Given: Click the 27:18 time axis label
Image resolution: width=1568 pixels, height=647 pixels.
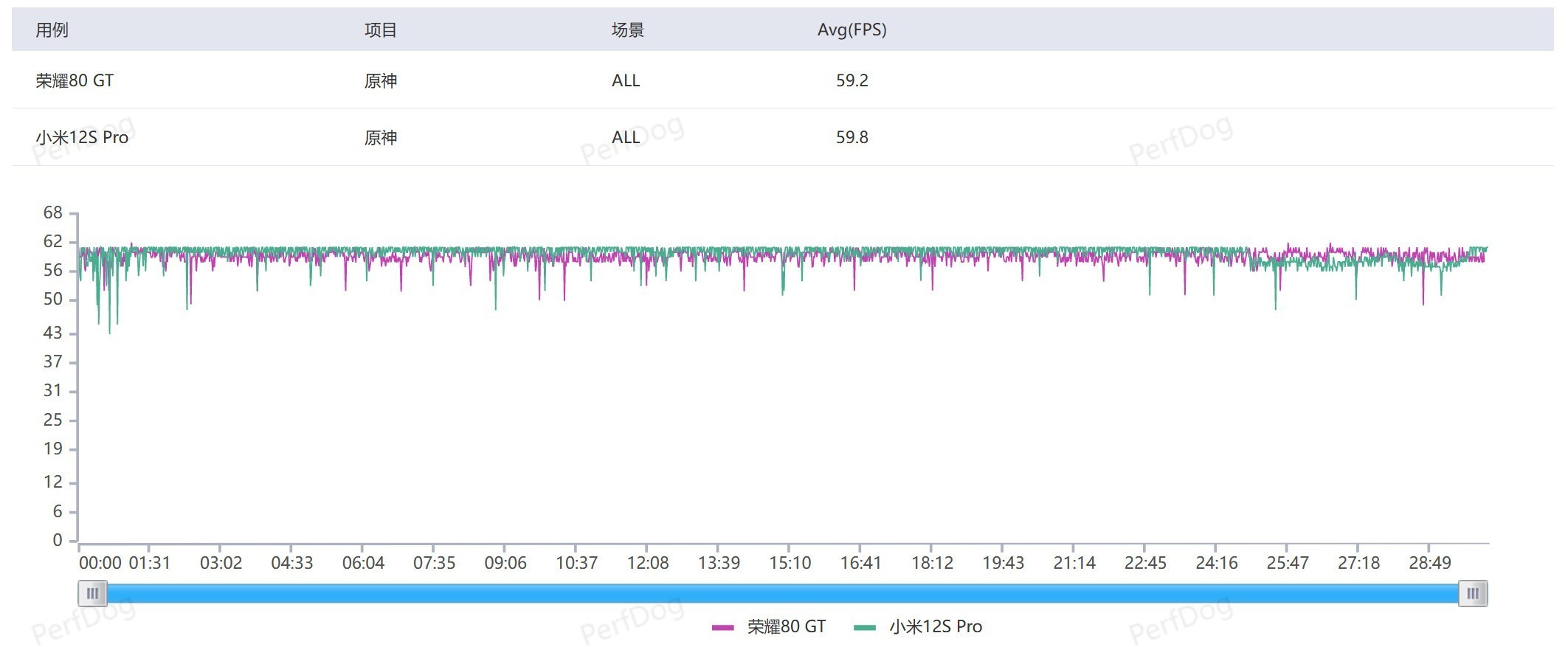Looking at the screenshot, I should [x=1359, y=564].
